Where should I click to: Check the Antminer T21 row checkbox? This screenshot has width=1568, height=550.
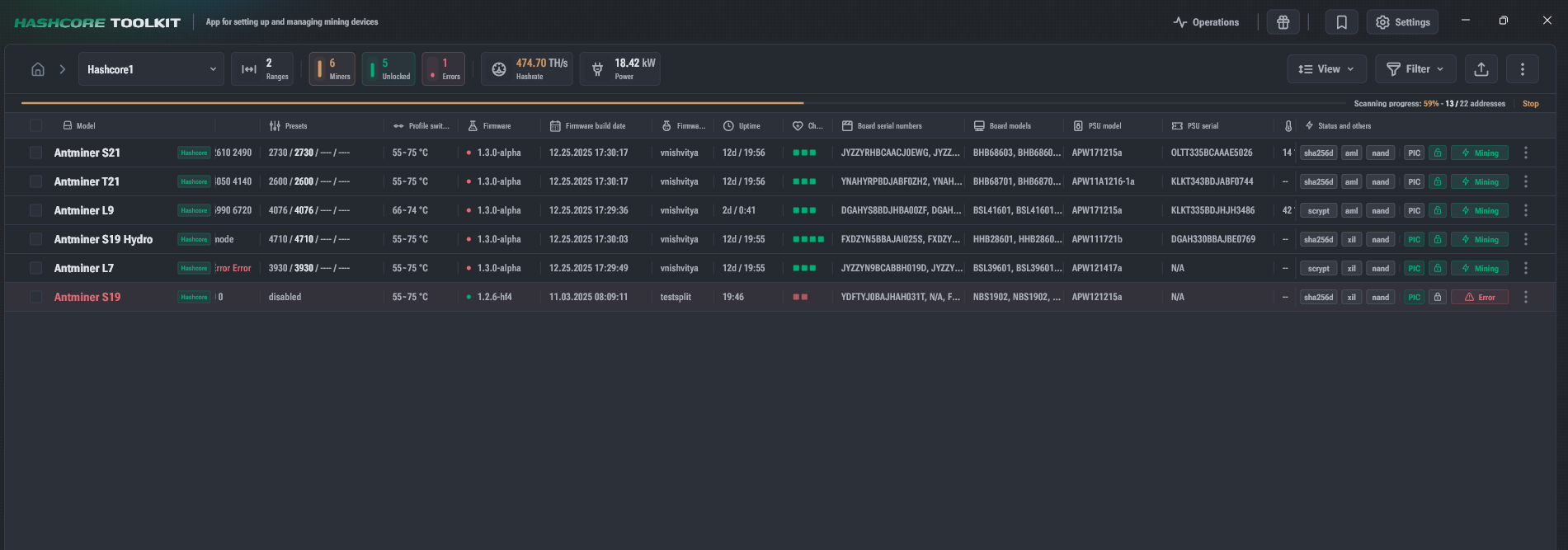click(x=35, y=181)
